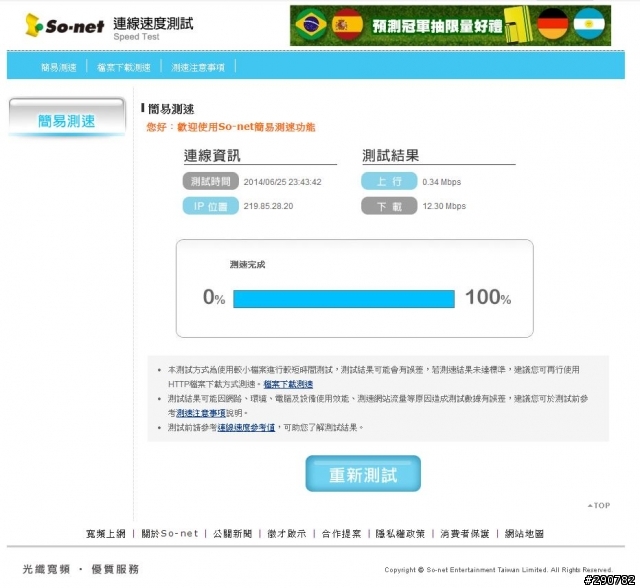Open the 測速注意事項 nav menu item
This screenshot has height=588, width=640.
(x=198, y=67)
